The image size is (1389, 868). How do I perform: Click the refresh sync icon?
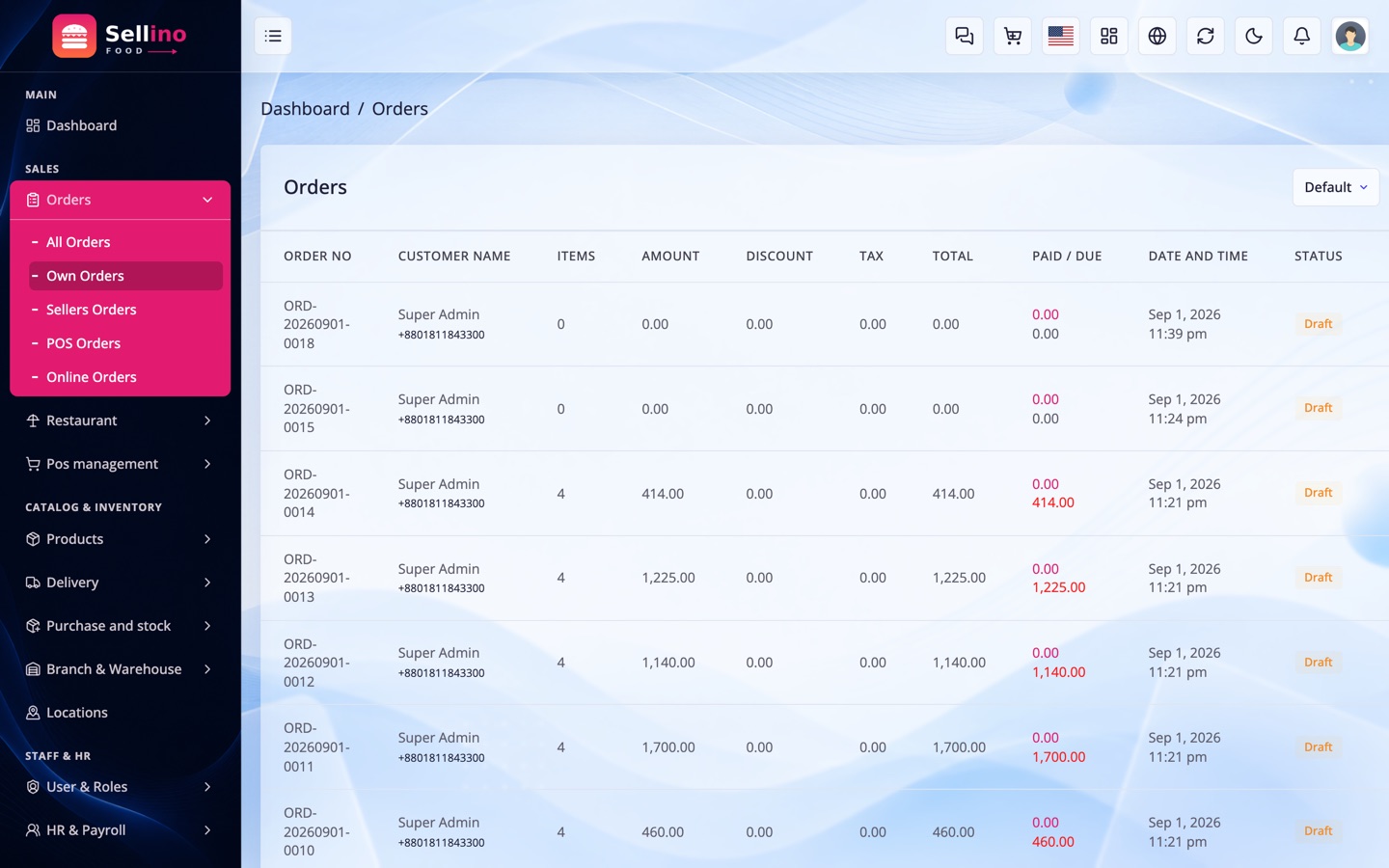coord(1206,36)
